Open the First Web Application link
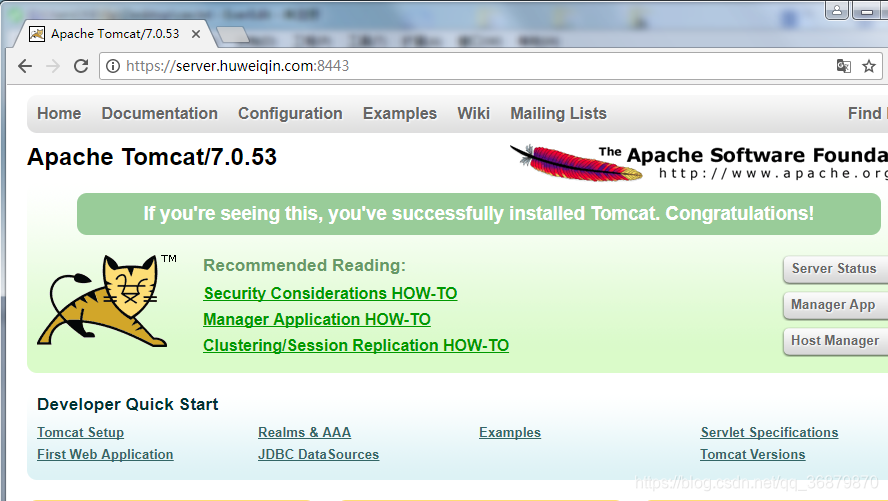888x501 pixels. click(x=105, y=455)
